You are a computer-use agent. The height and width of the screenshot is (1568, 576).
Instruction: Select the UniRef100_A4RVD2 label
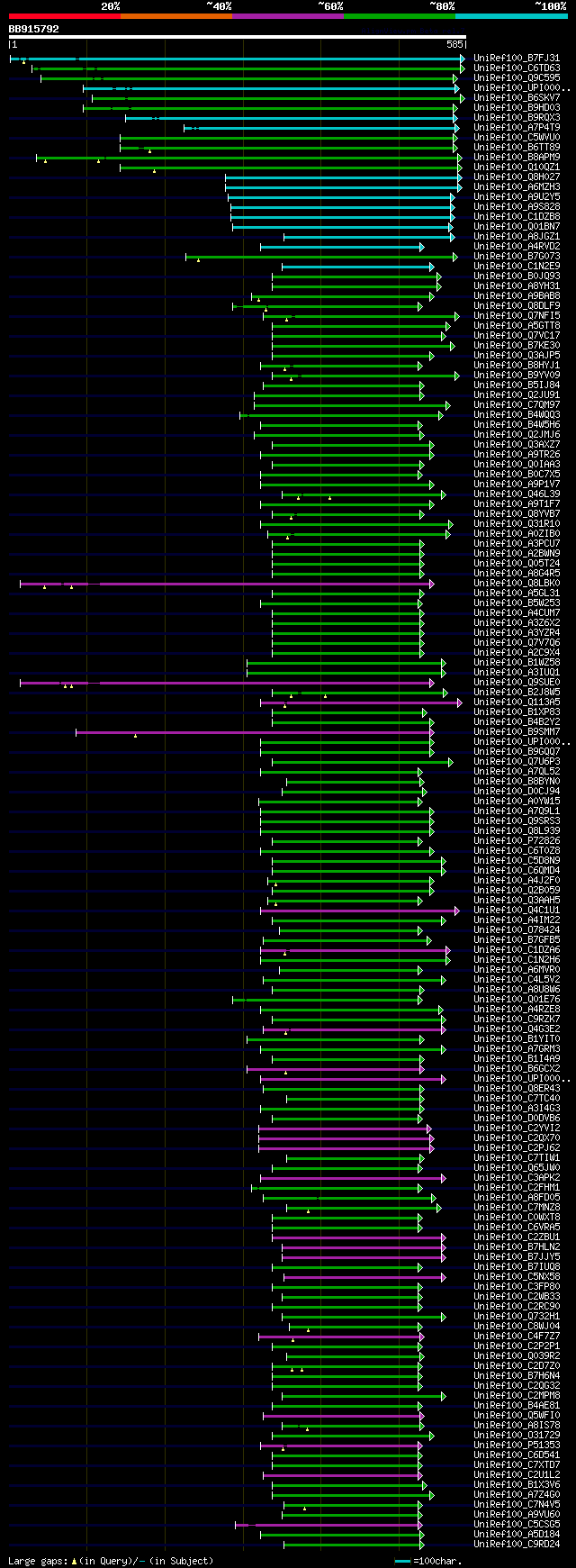517,247
